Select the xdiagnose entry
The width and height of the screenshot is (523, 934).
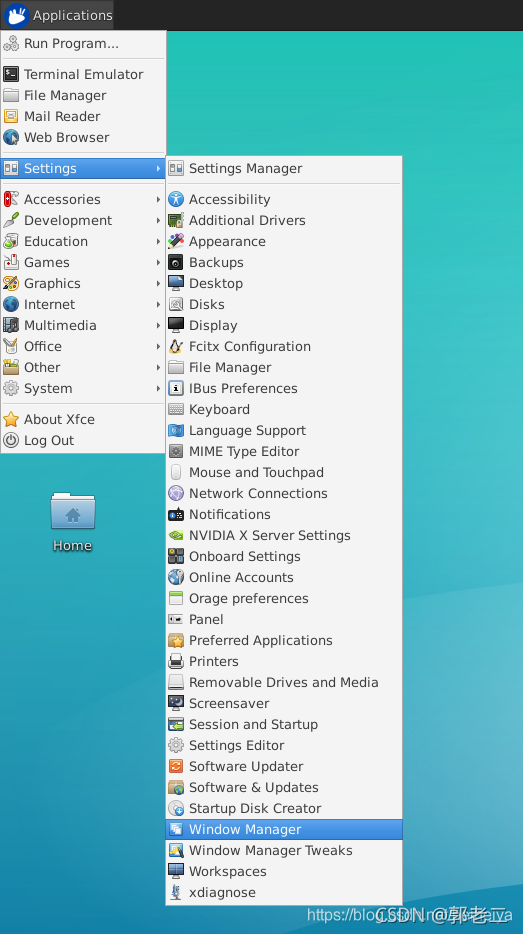(284, 892)
